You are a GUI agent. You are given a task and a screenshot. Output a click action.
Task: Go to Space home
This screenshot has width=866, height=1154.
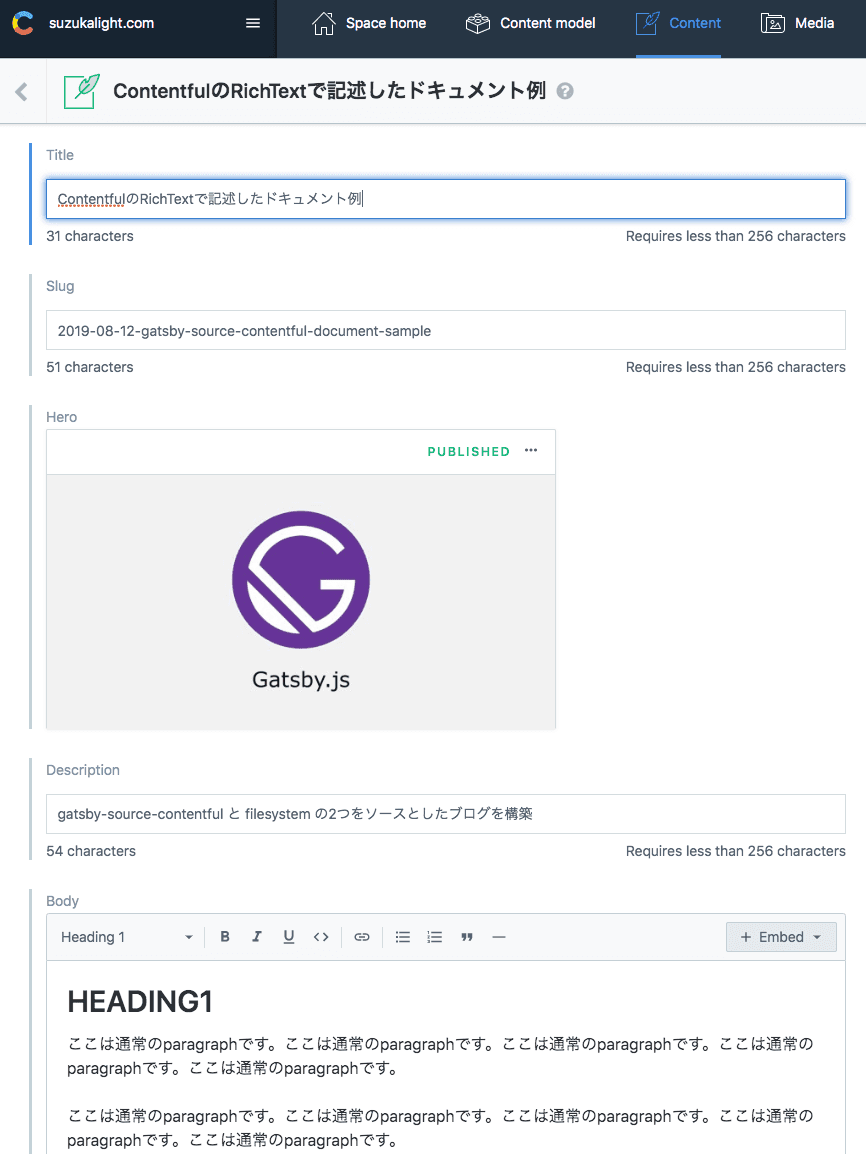pyautogui.click(x=369, y=23)
